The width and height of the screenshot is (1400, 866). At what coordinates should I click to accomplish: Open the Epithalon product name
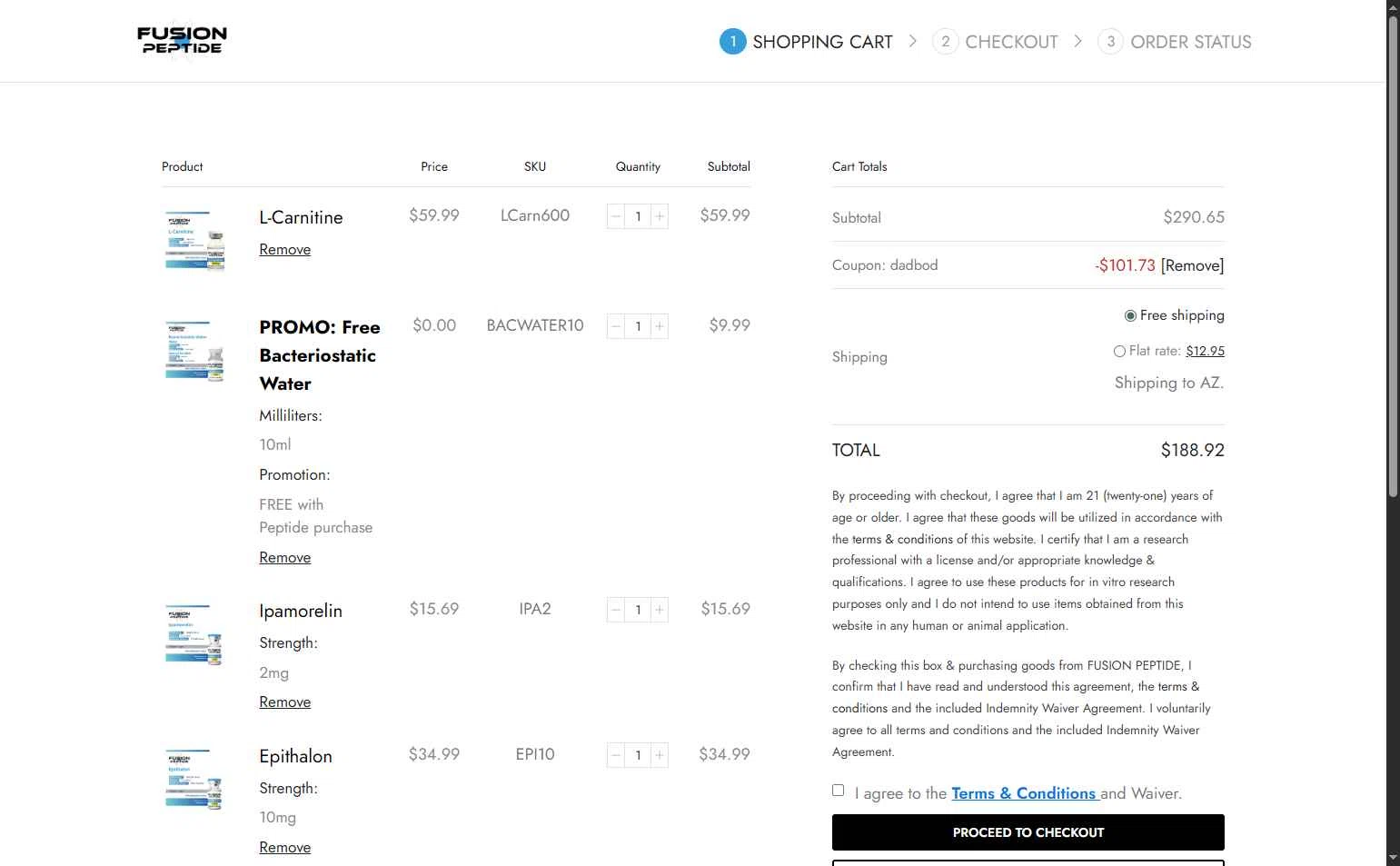295,756
